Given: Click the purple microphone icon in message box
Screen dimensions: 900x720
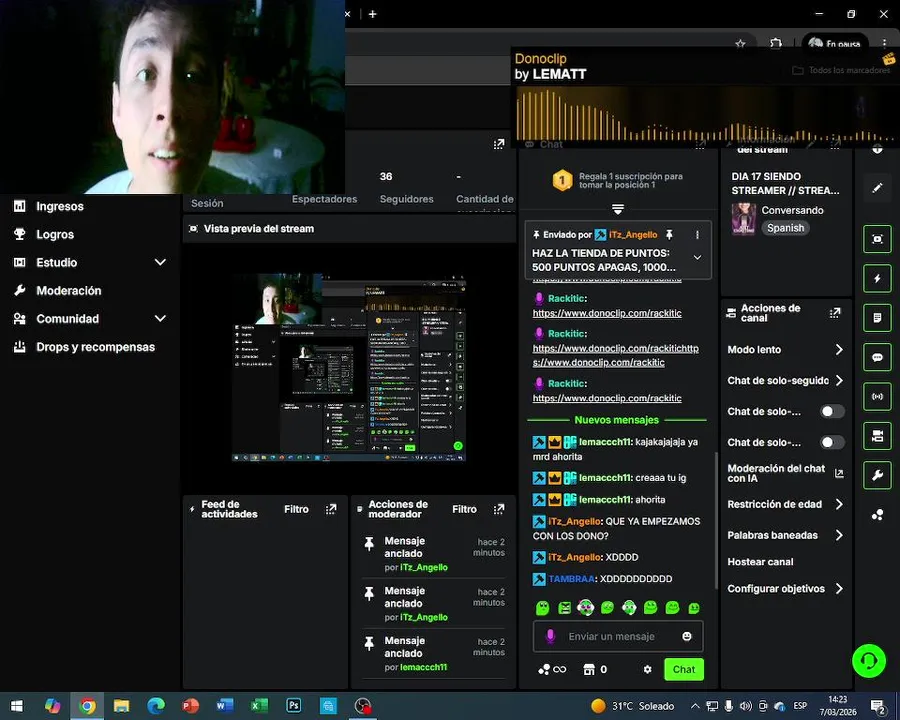Looking at the screenshot, I should pos(550,636).
